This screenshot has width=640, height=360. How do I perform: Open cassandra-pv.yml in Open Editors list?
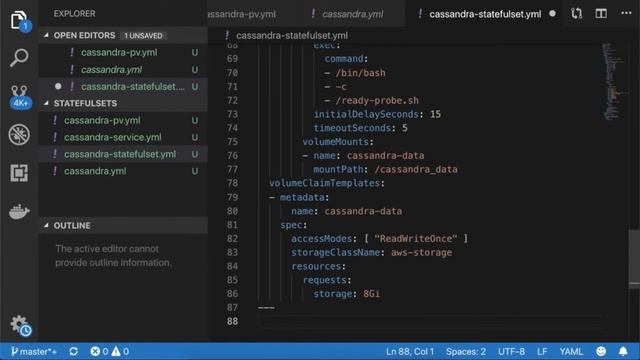click(123, 52)
